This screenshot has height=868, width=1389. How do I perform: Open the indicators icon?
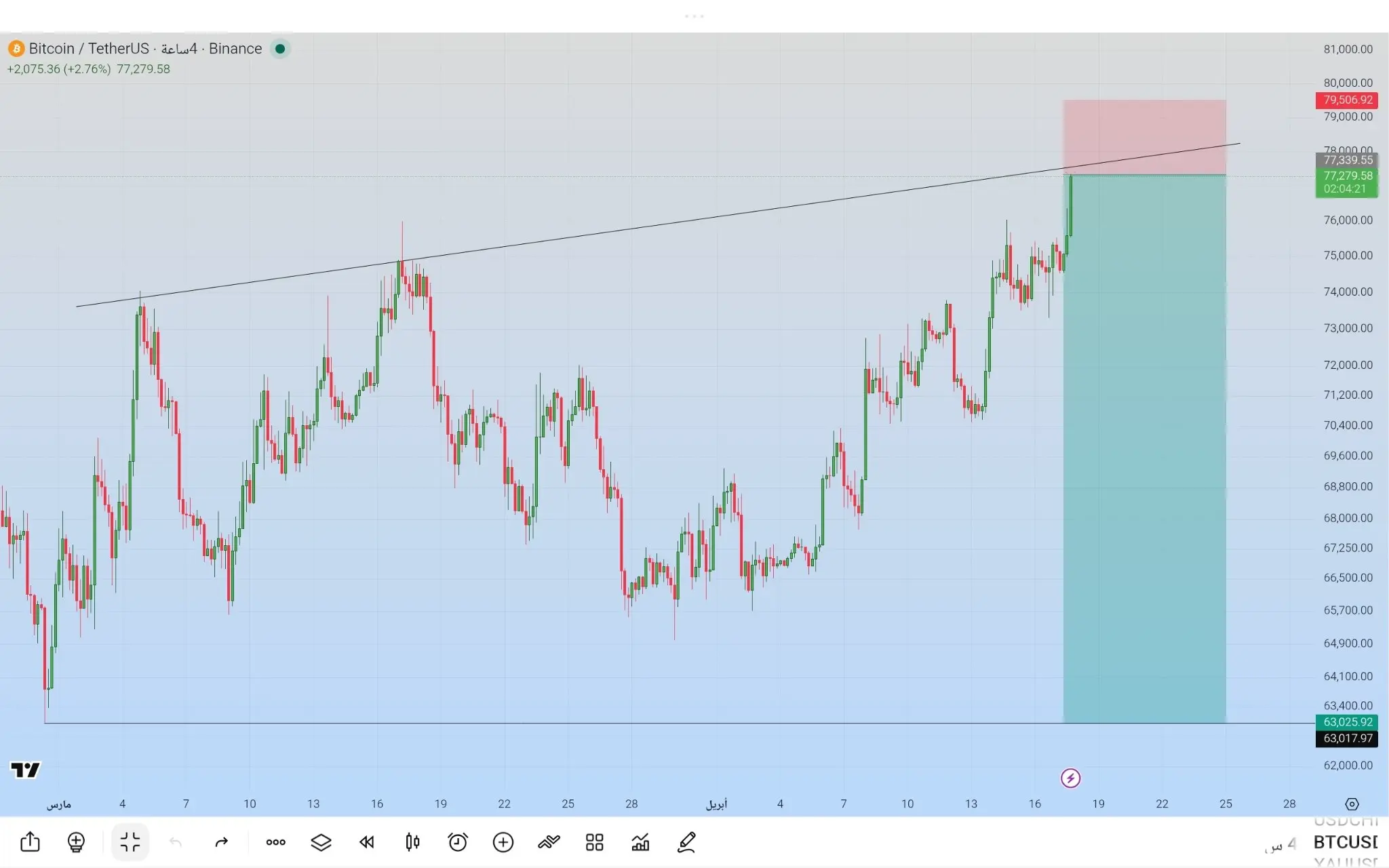(549, 842)
